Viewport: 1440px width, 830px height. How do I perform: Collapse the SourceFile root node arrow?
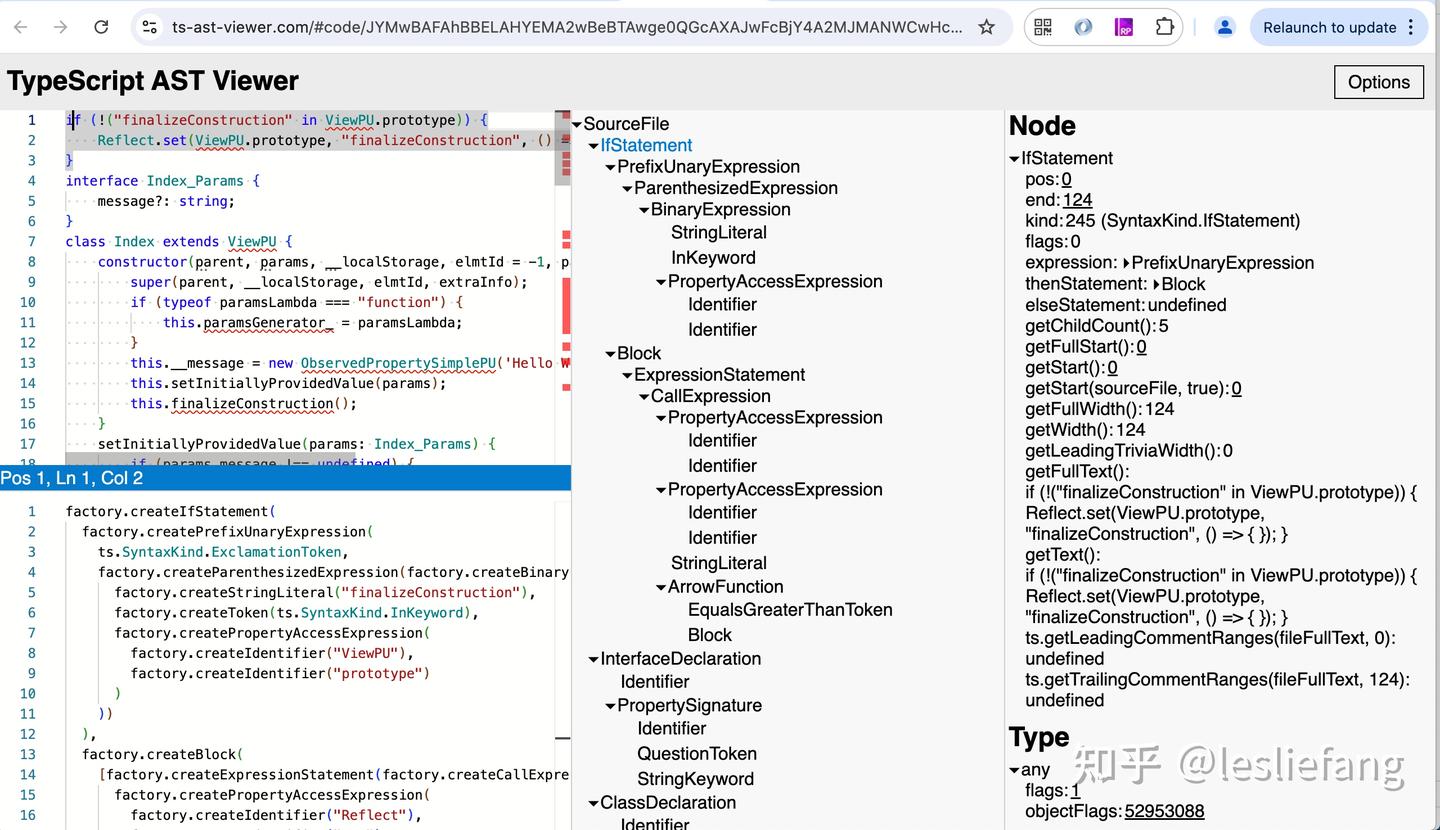click(577, 125)
